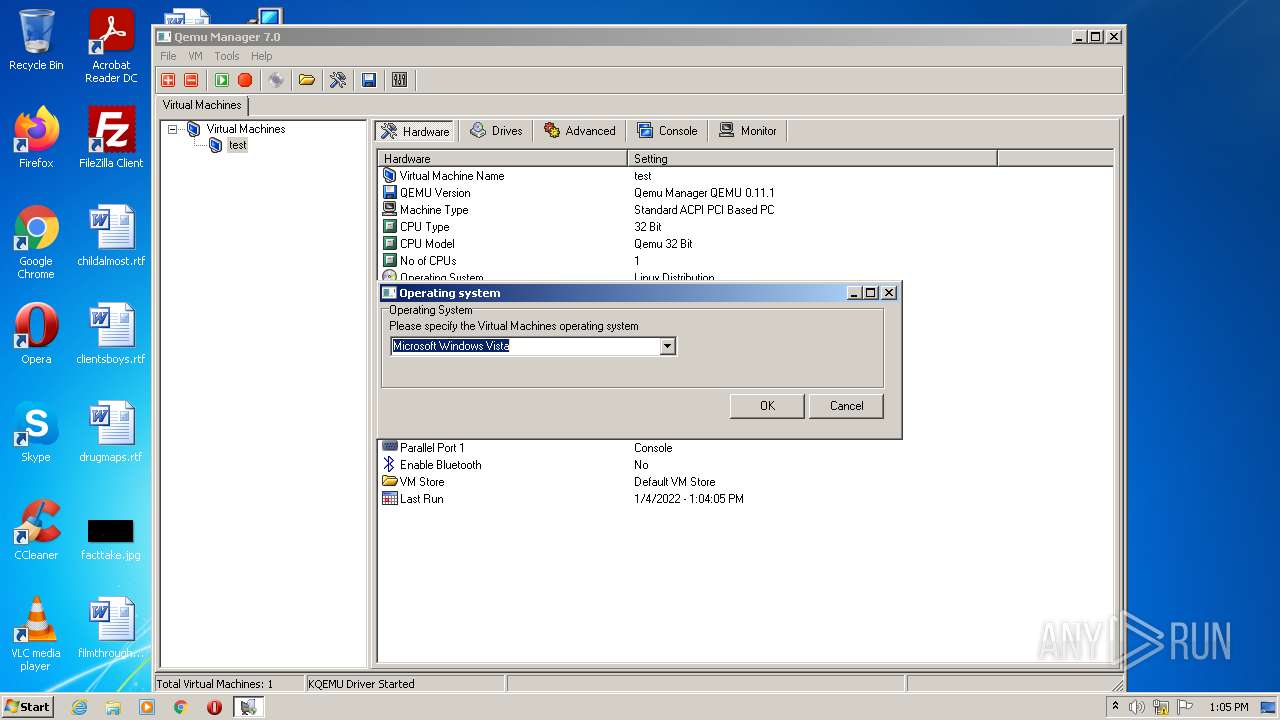Open the drugmaps.rtf desktop file
1280x720 pixels.
[x=111, y=432]
